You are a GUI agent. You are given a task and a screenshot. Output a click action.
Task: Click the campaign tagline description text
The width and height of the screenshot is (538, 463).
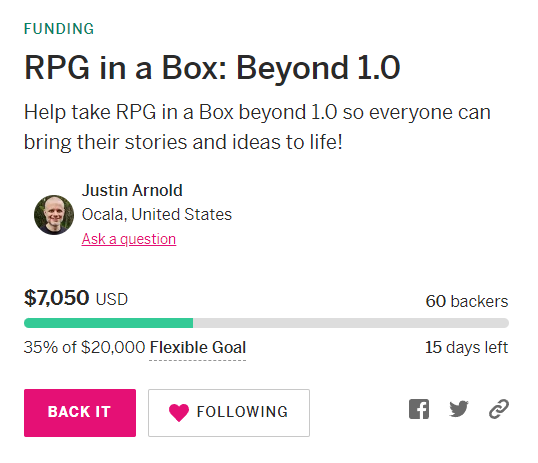click(x=257, y=127)
